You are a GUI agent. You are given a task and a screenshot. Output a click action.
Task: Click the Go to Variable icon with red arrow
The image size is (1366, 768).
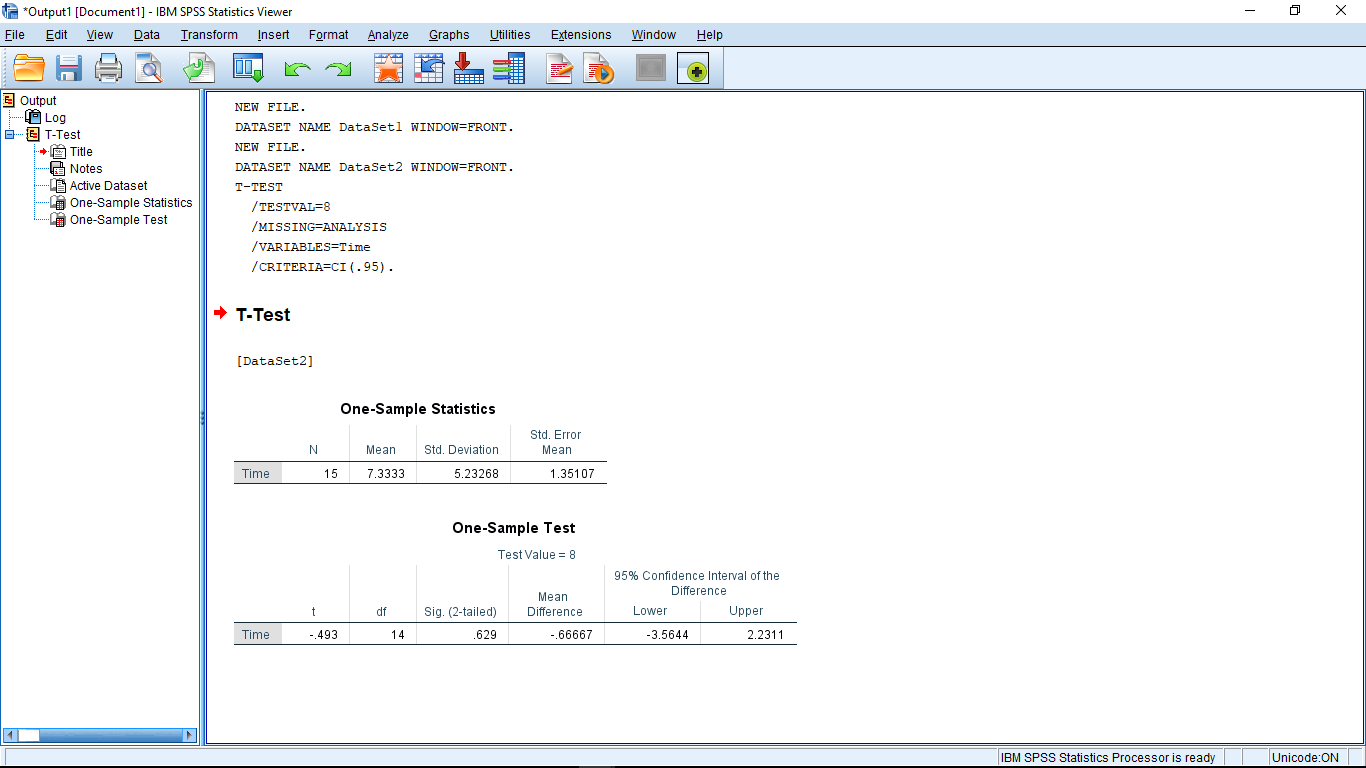(468, 68)
